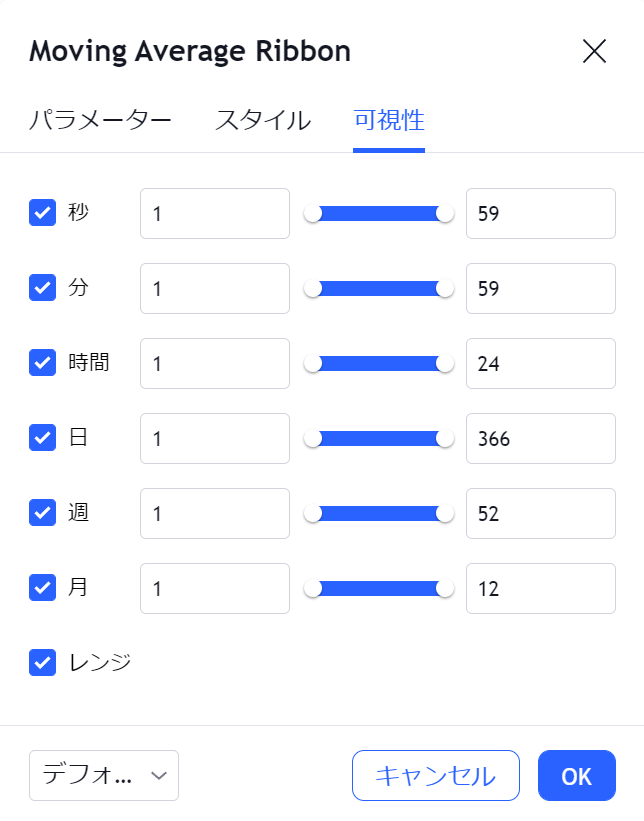Open the デフォ... defaults dropdown
644x821 pixels.
104,775
